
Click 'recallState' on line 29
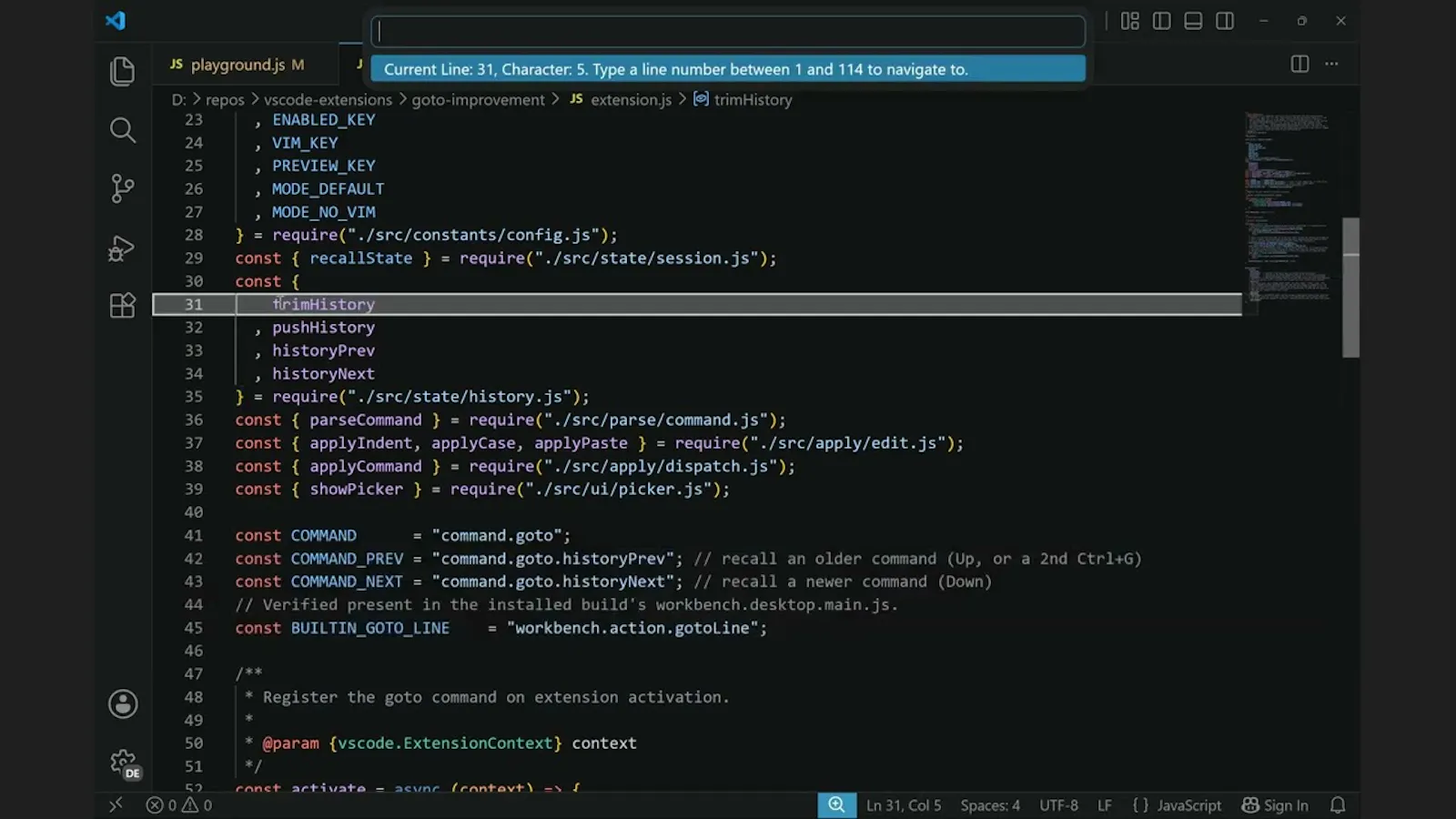(x=360, y=258)
